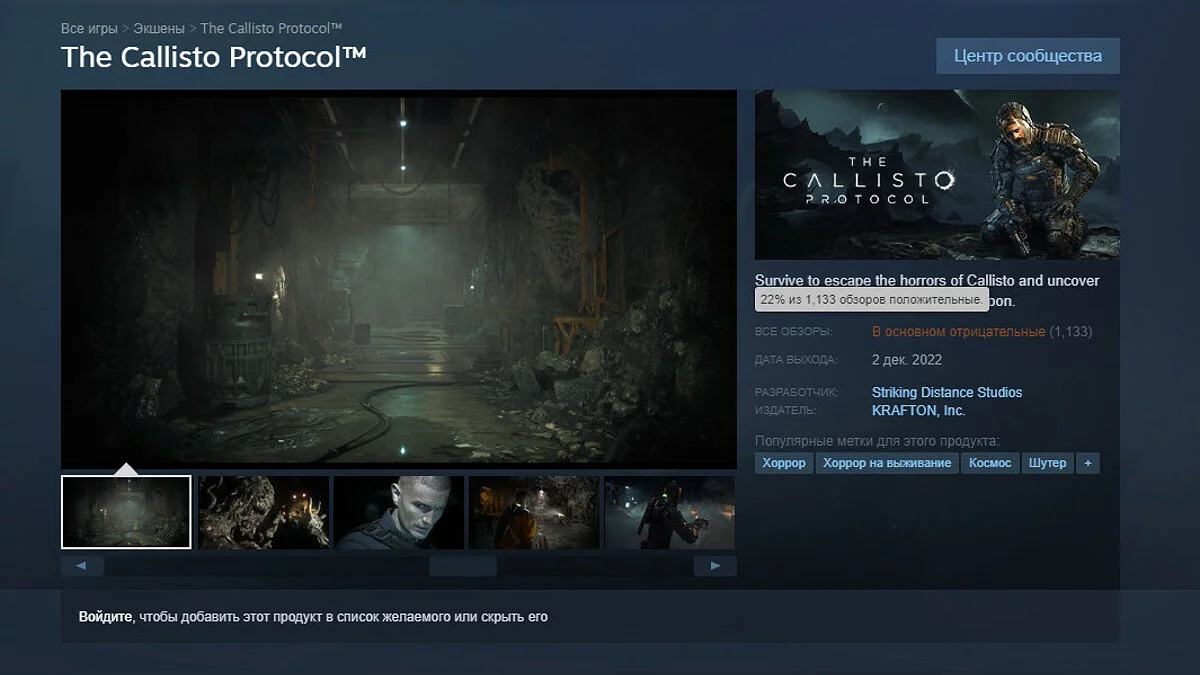1200x675 pixels.
Task: Select the fifth dark suit thumbnail
Action: (670, 512)
